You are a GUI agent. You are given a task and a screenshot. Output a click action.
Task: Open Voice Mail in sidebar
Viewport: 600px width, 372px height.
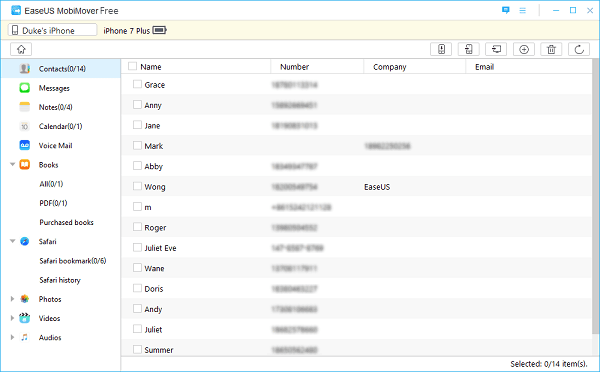click(55, 145)
